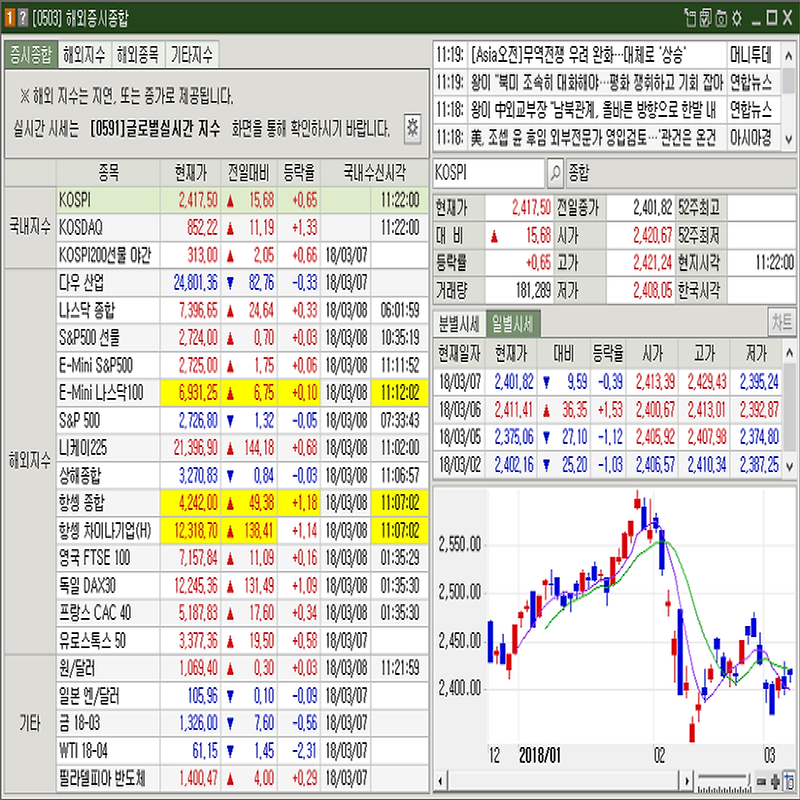
Task: Select the 필라델피아 반도체 row
Action: click(242, 779)
